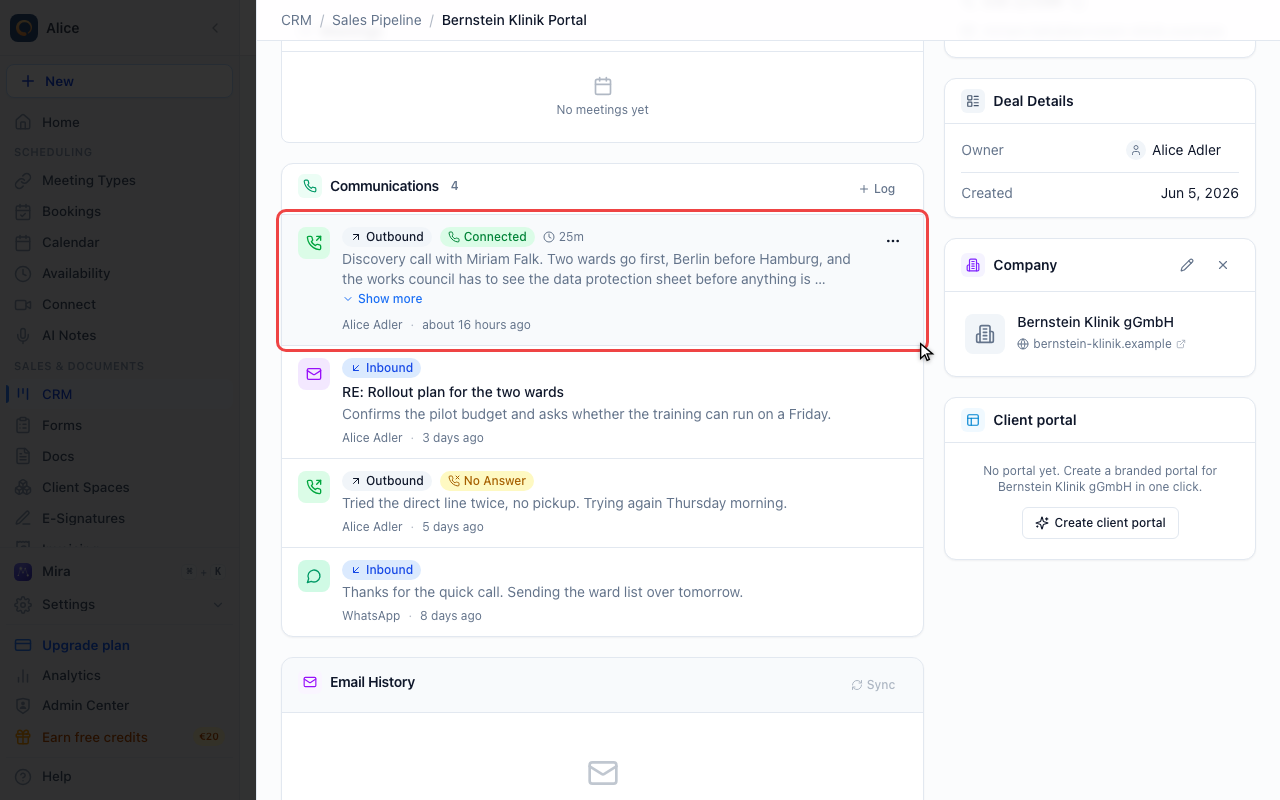Click the AI Notes microphone icon
The height and width of the screenshot is (800, 1280).
23,335
